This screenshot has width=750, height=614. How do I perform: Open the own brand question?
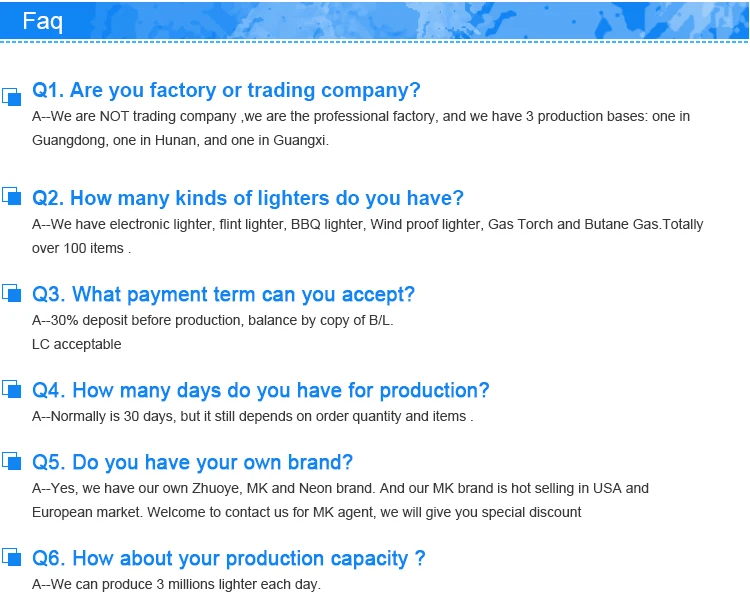click(x=193, y=462)
